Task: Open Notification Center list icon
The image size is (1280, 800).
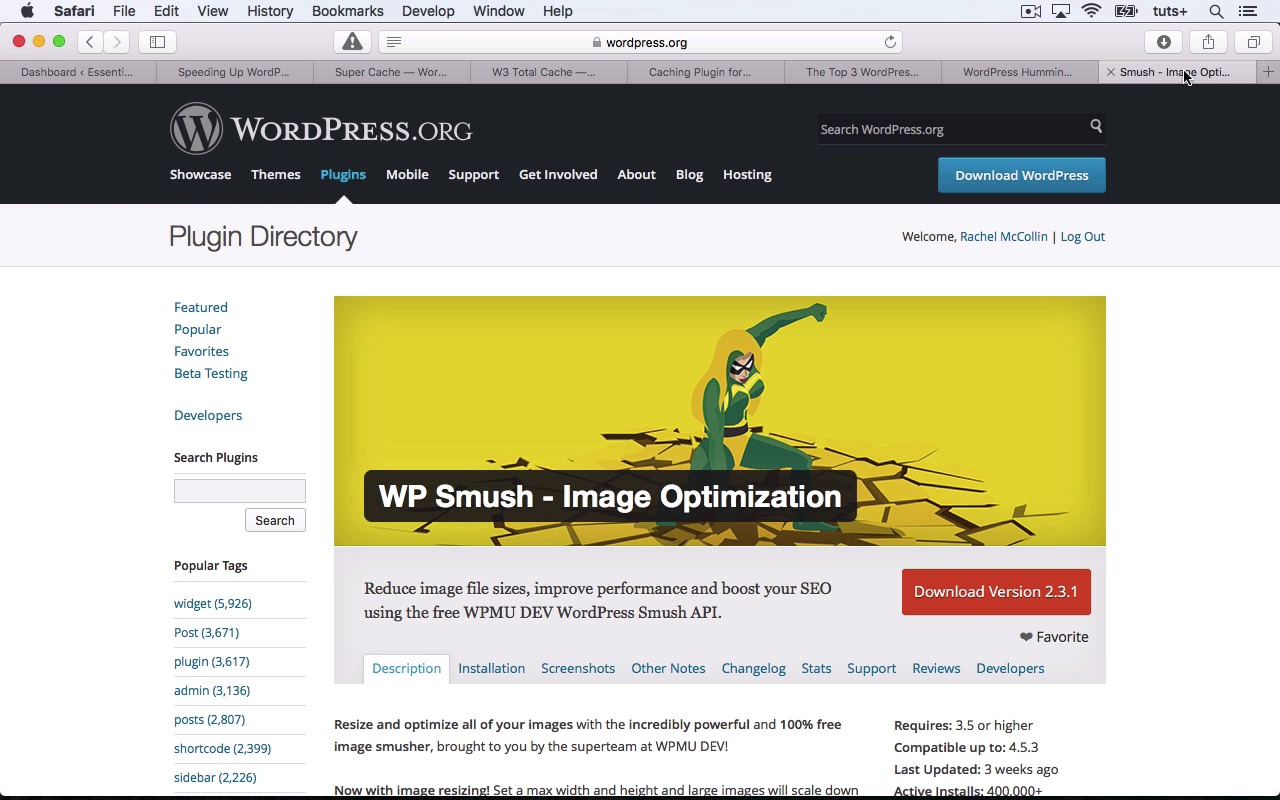Action: point(1247,11)
